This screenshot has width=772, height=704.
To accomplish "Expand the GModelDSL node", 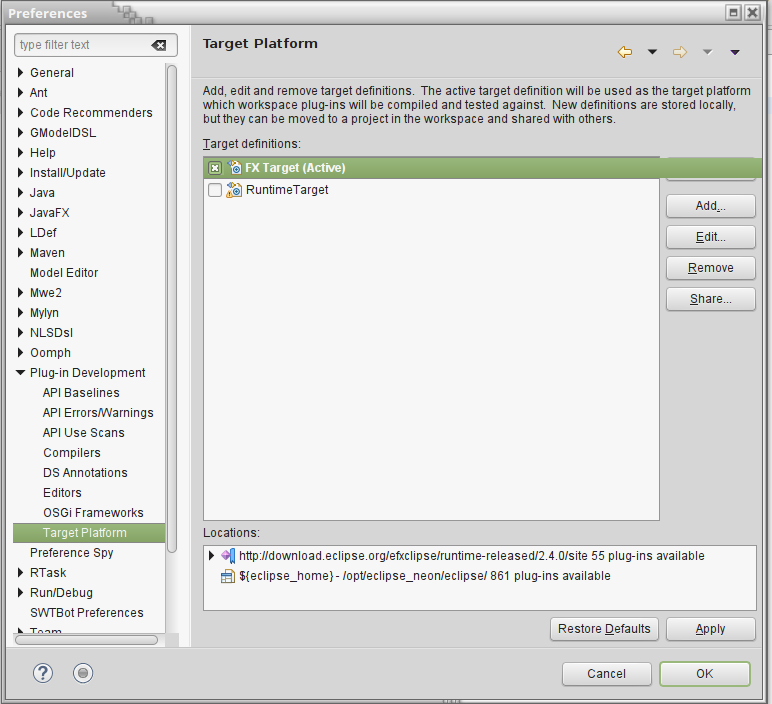I will click(x=20, y=132).
